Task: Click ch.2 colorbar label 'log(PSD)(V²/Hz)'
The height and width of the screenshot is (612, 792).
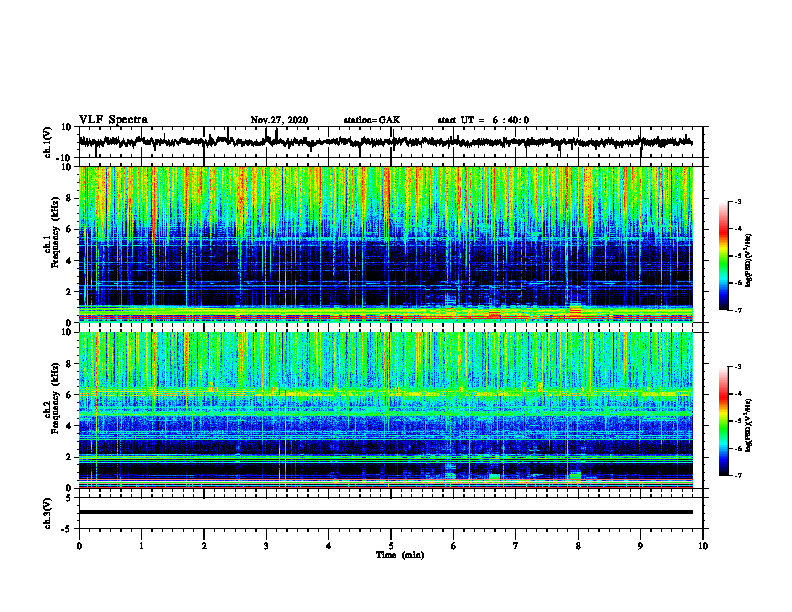Action: coord(749,424)
